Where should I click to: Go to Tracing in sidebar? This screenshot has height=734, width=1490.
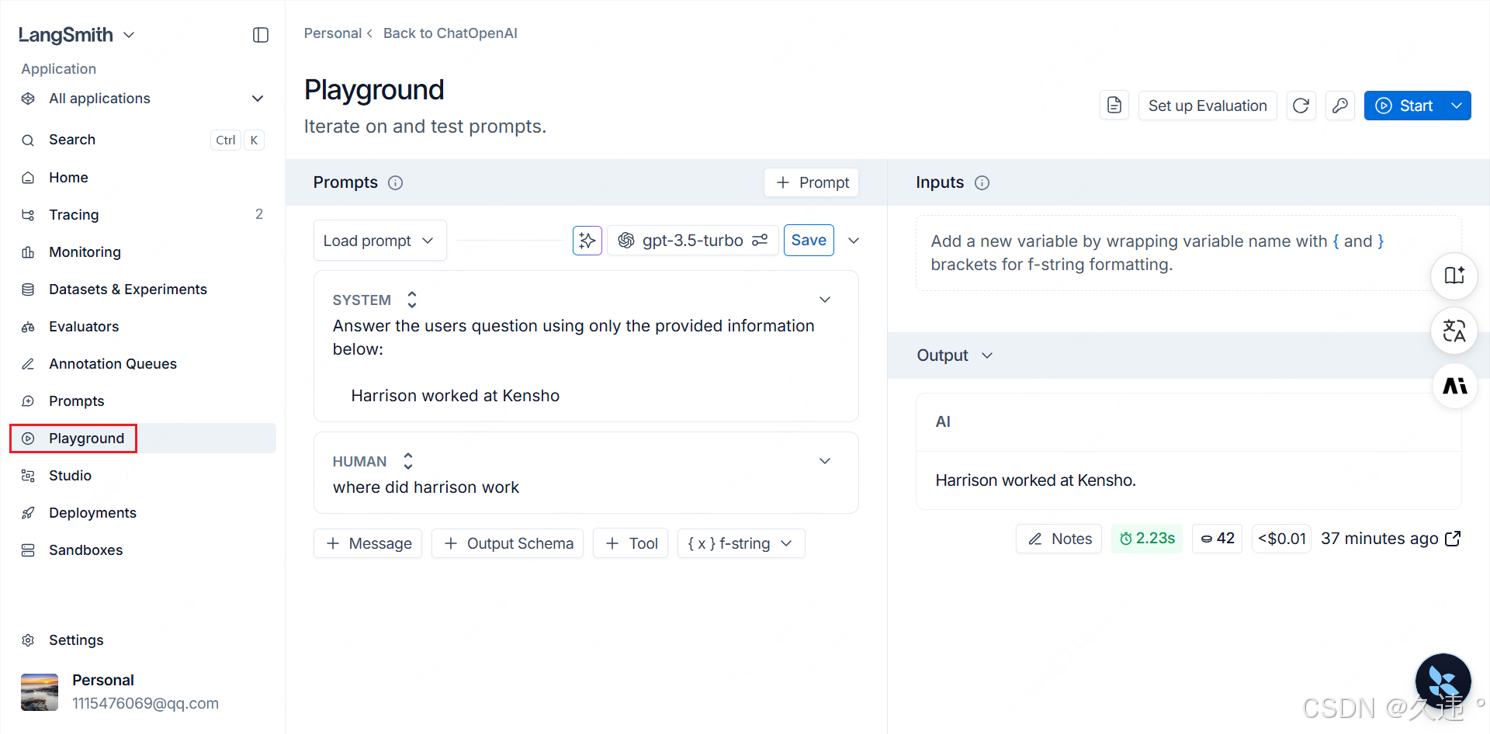(x=73, y=215)
